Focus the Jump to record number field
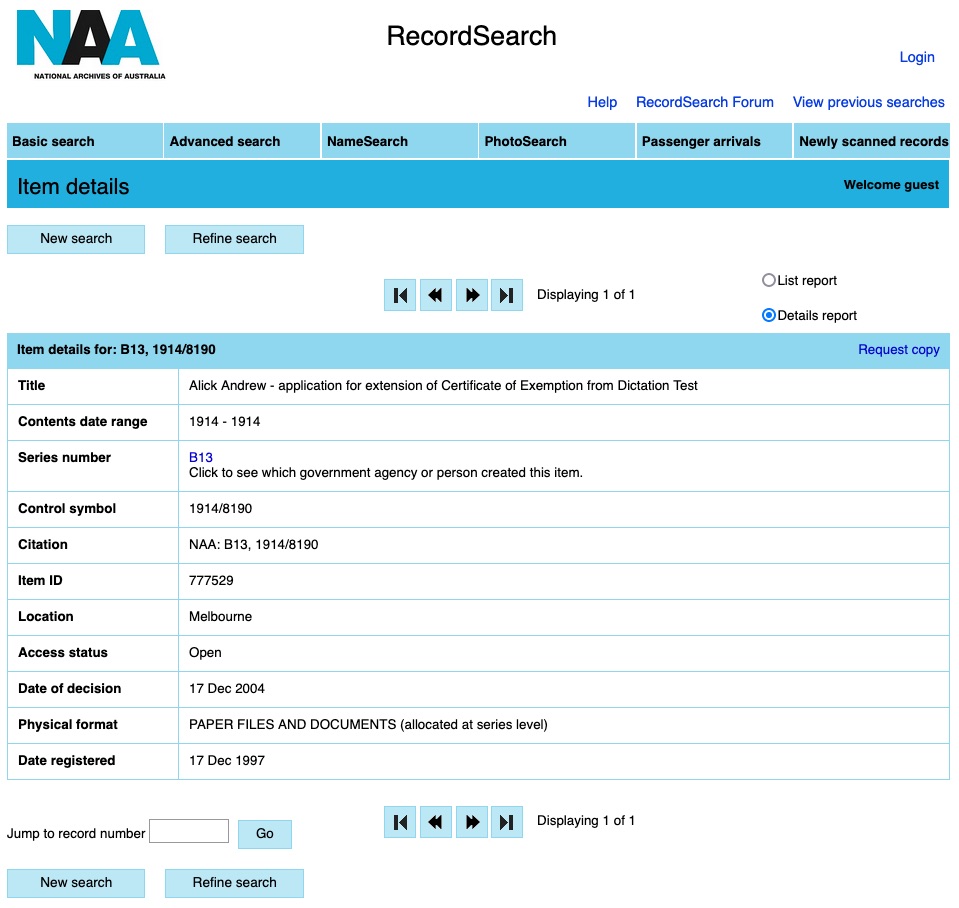Image resolution: width=959 pixels, height=908 pixels. tap(189, 831)
